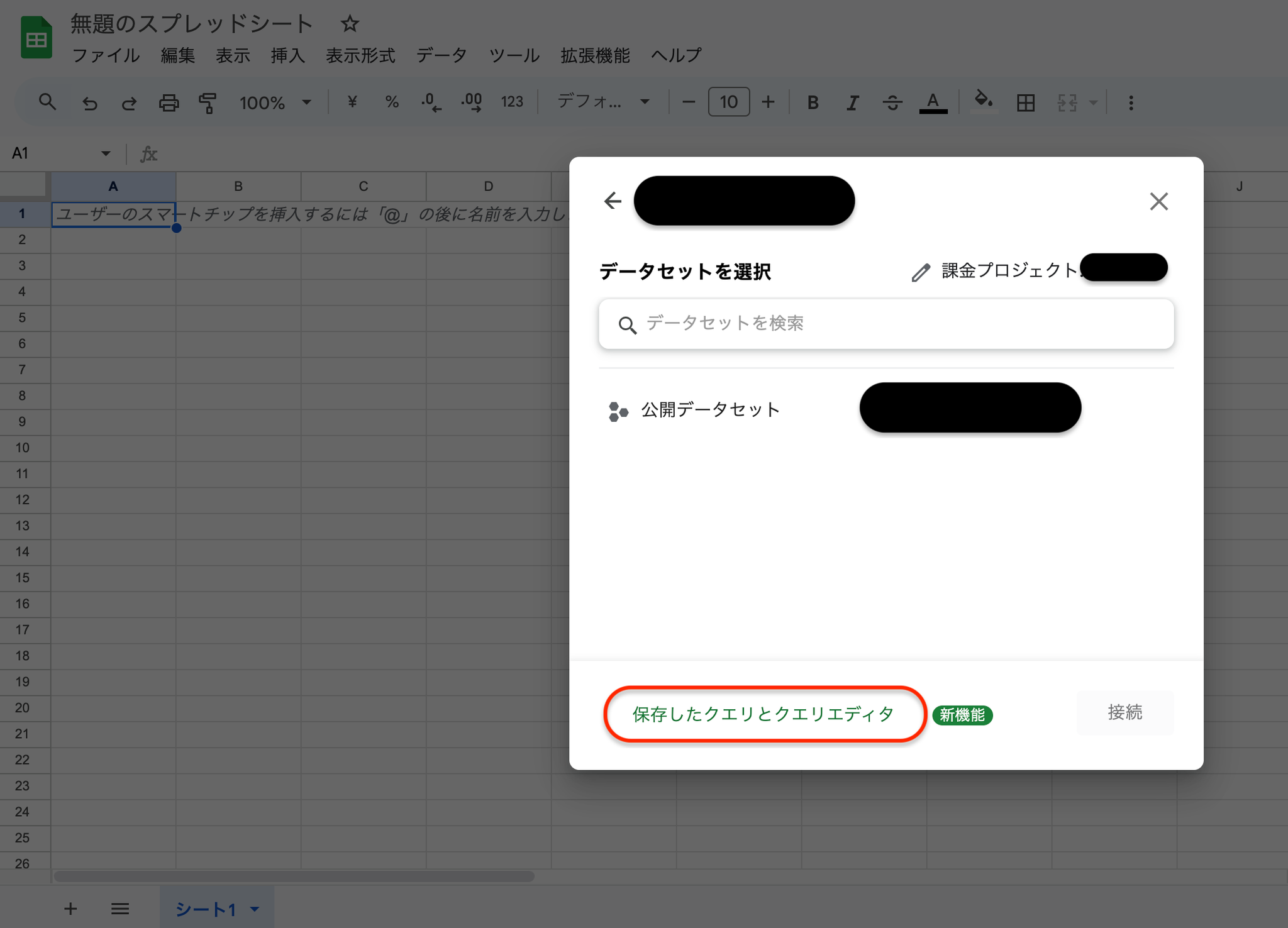
Task: Click the formula bar fx icon
Action: click(x=148, y=153)
